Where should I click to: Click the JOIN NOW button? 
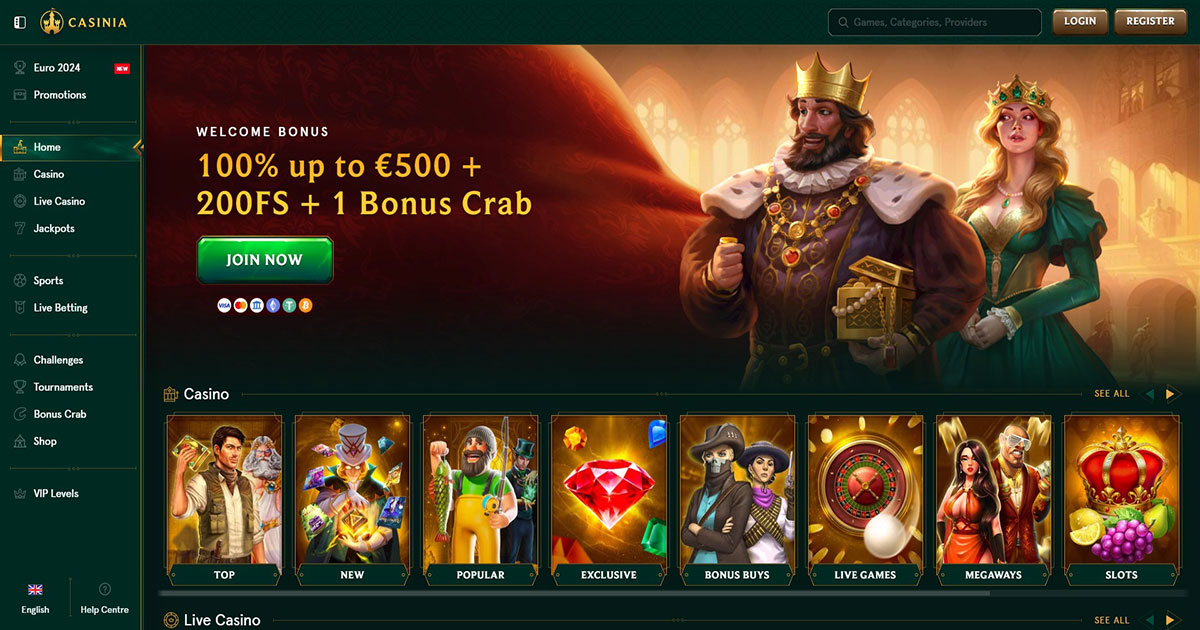point(265,260)
